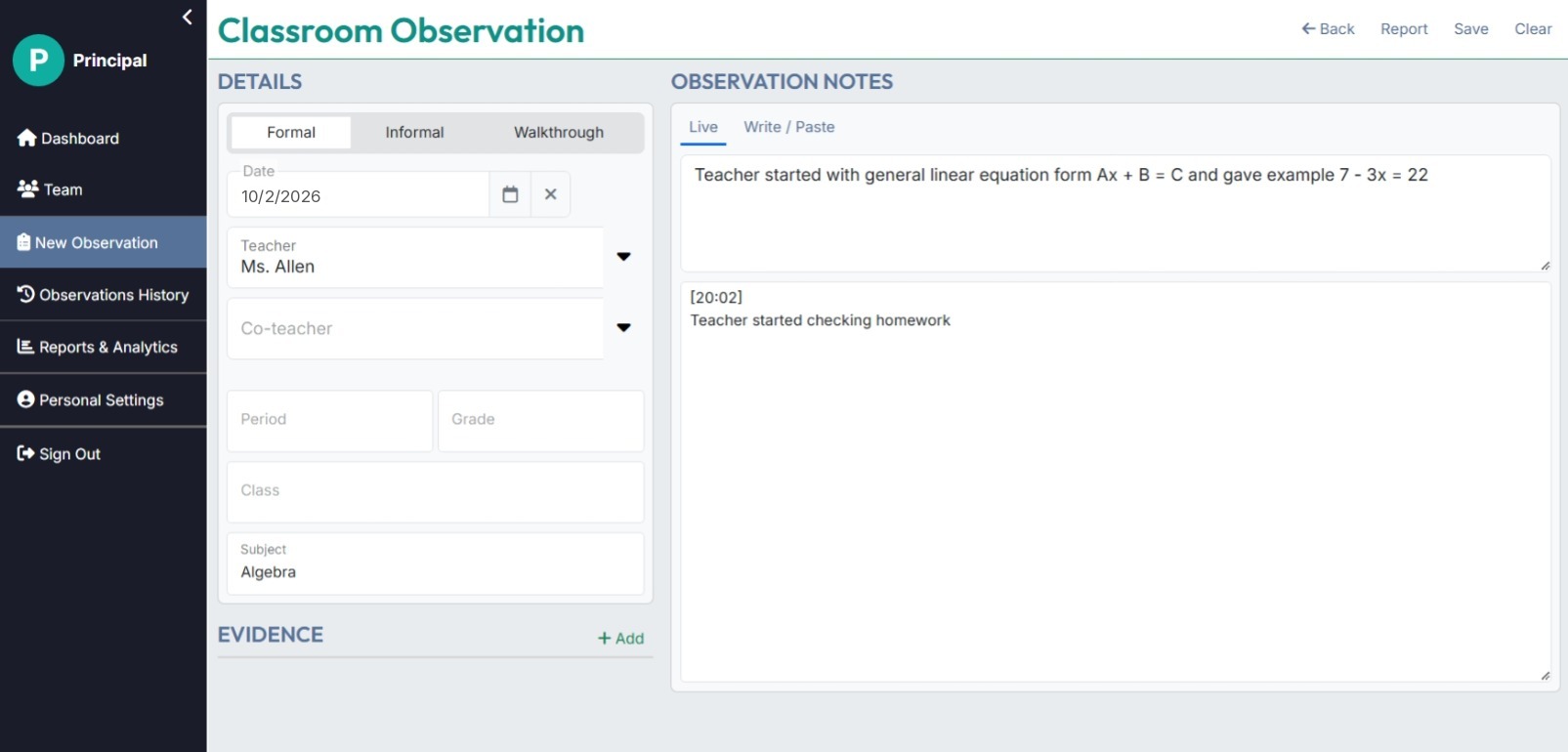The height and width of the screenshot is (752, 1568).
Task: Grab the resize handle of the notes log
Action: (x=1546, y=676)
